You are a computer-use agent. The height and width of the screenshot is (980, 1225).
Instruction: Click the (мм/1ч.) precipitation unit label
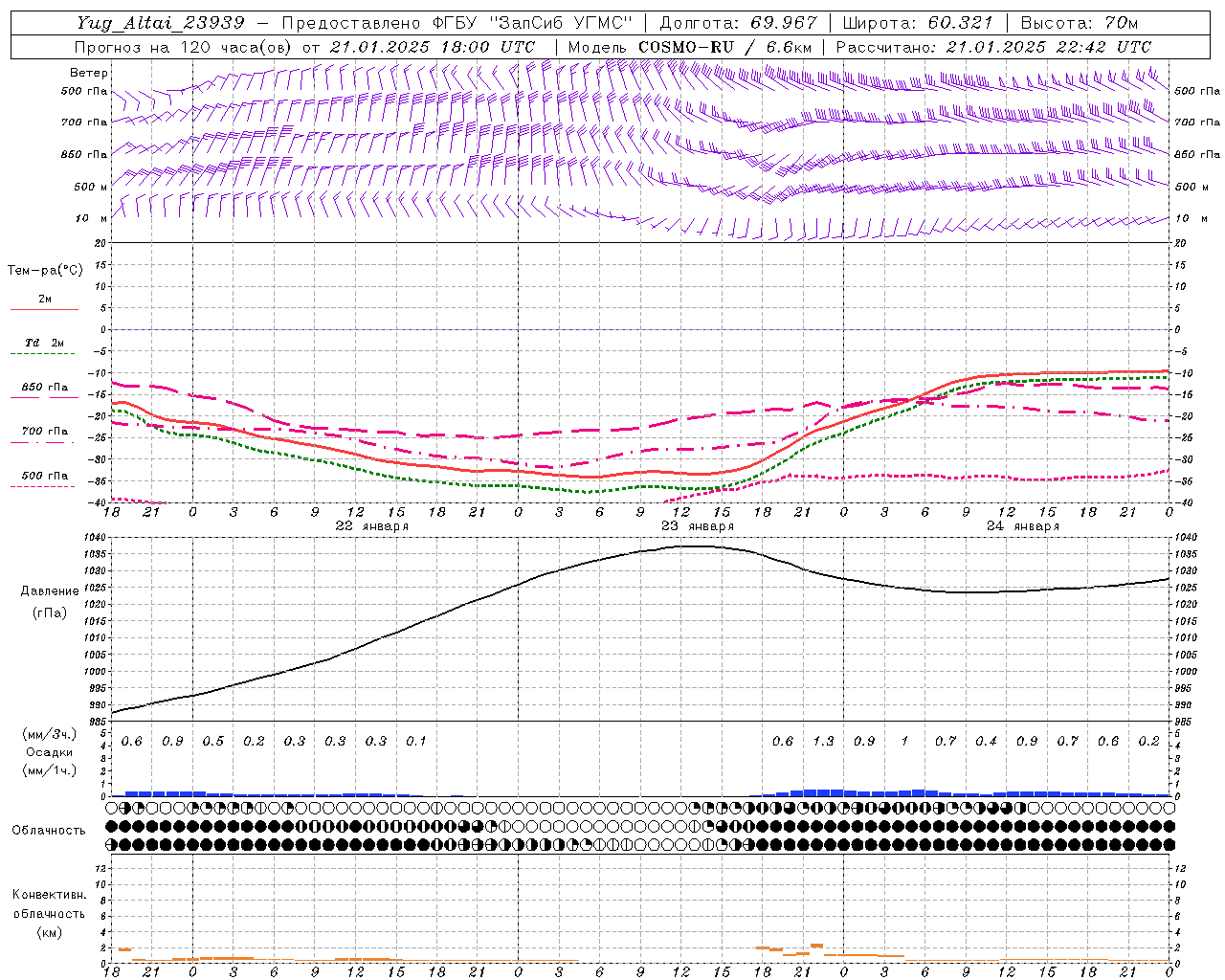pos(50,770)
